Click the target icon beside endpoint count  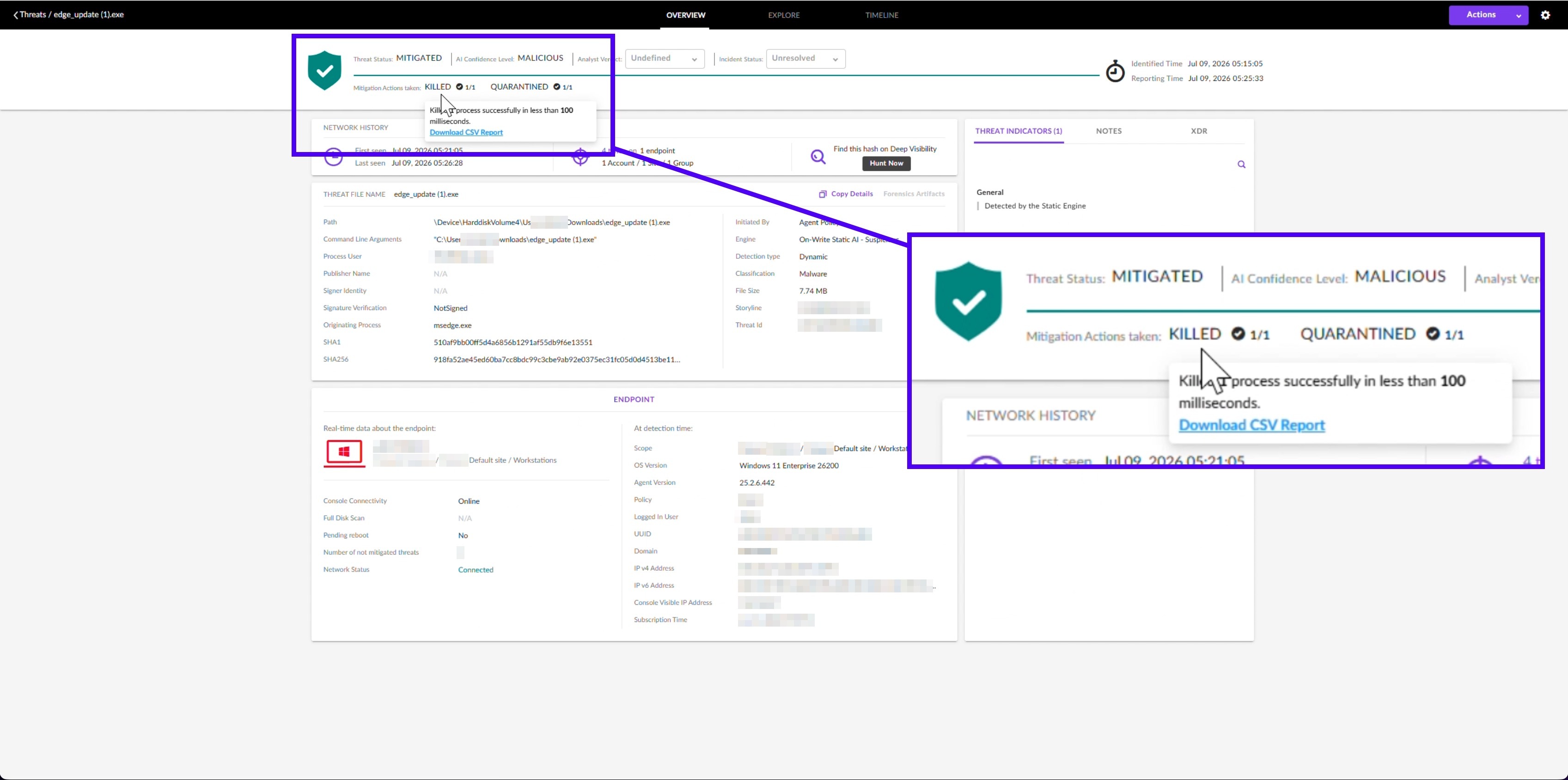[581, 157]
